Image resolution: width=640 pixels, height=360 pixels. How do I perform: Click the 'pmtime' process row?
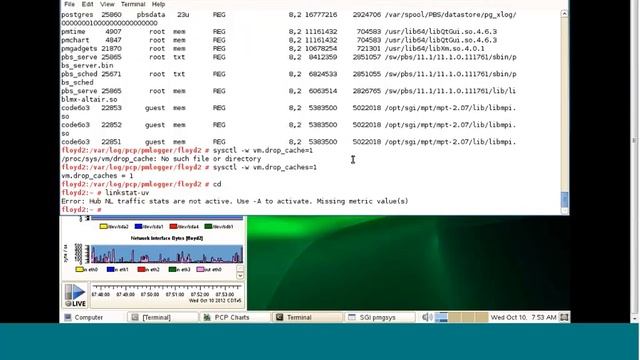click(x=279, y=31)
